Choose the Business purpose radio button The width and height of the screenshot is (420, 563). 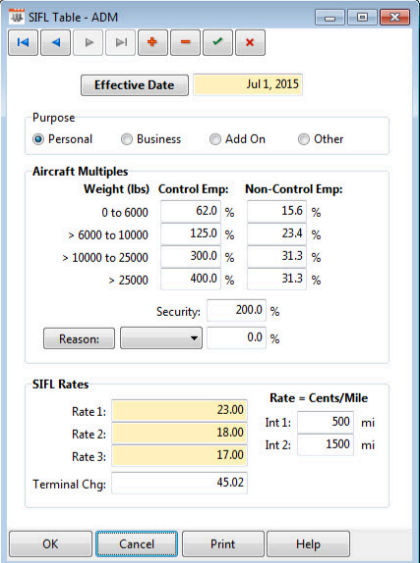coord(127,139)
